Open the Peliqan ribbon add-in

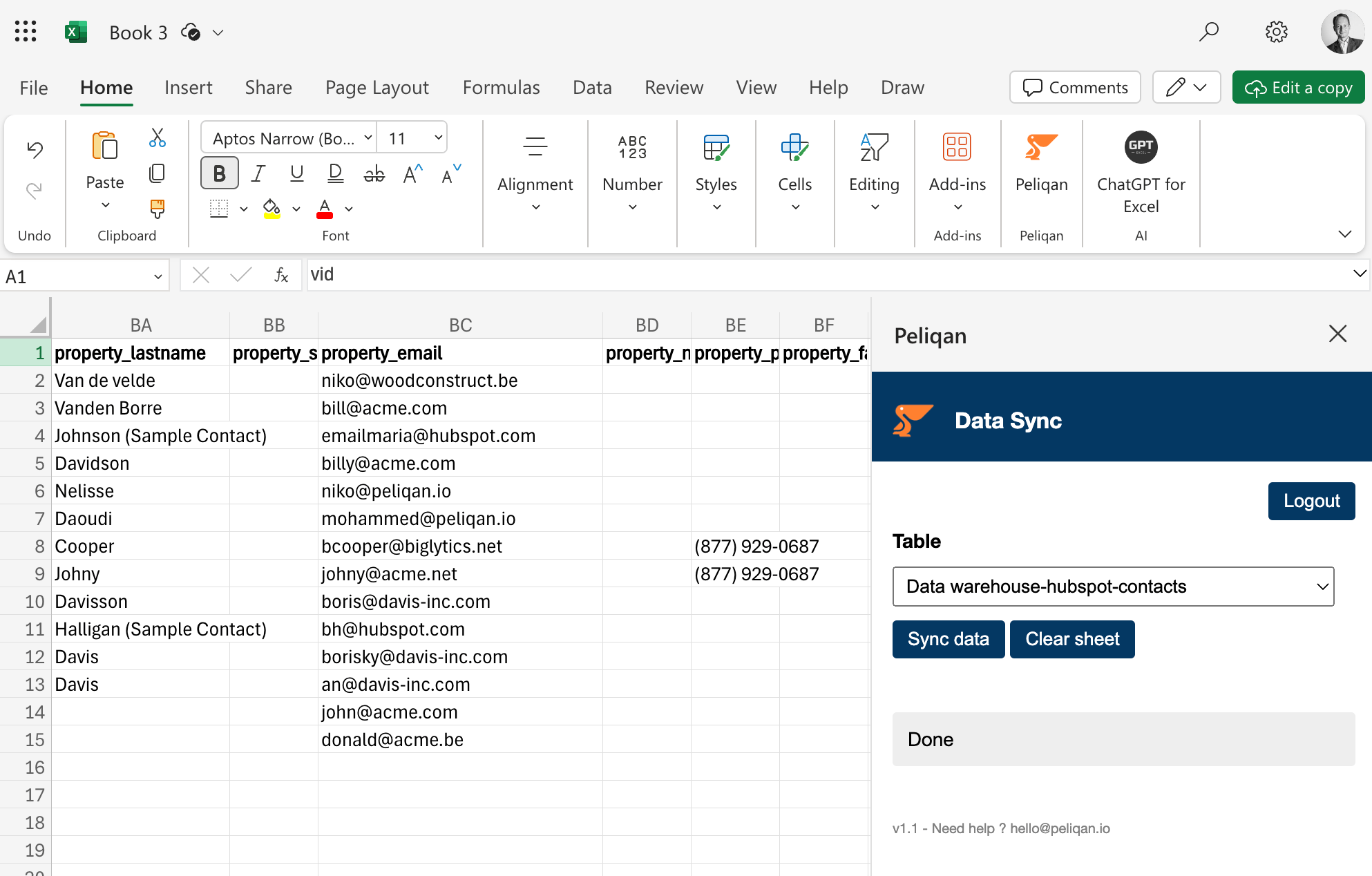coord(1041,146)
